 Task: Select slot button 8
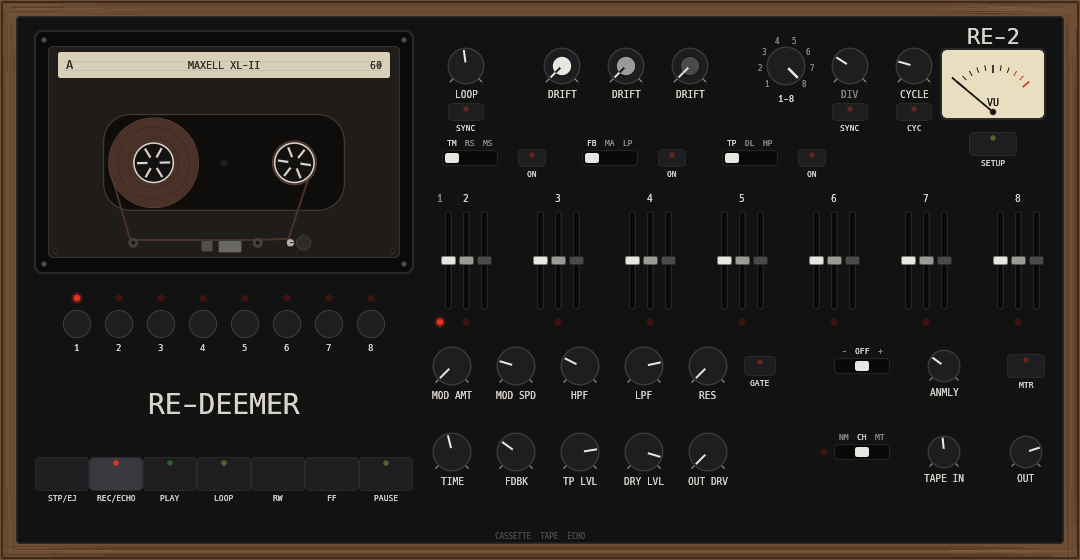[x=371, y=324]
